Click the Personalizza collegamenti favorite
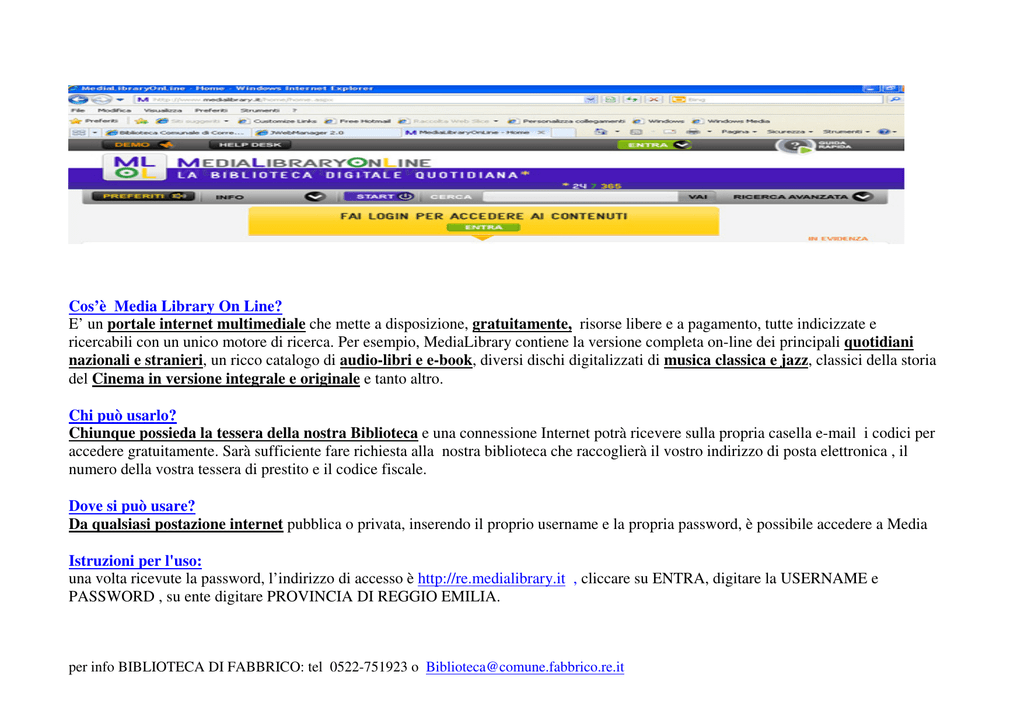Screen dimensions: 1024x724 [566, 121]
